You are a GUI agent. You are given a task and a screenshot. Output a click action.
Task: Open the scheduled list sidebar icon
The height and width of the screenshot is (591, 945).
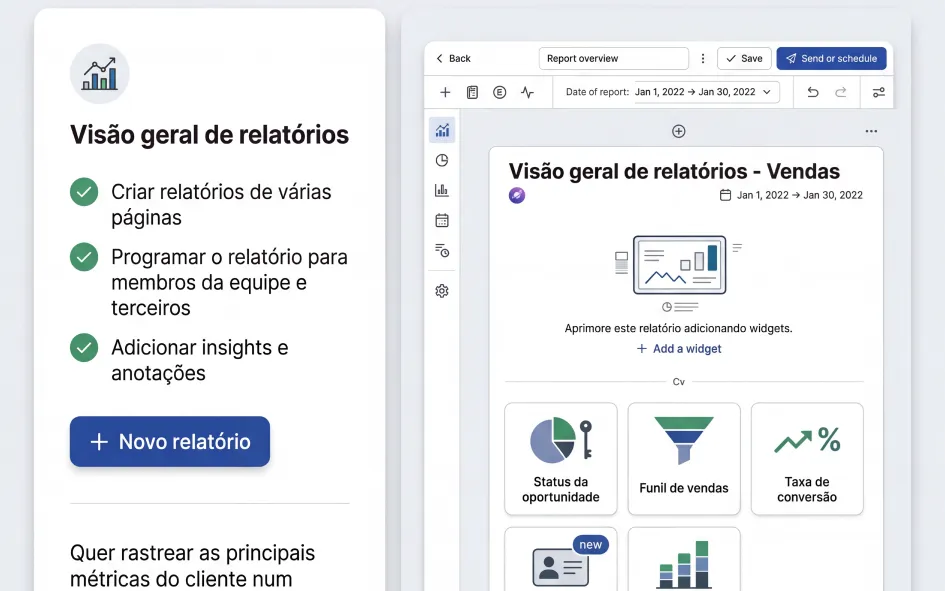click(x=442, y=251)
